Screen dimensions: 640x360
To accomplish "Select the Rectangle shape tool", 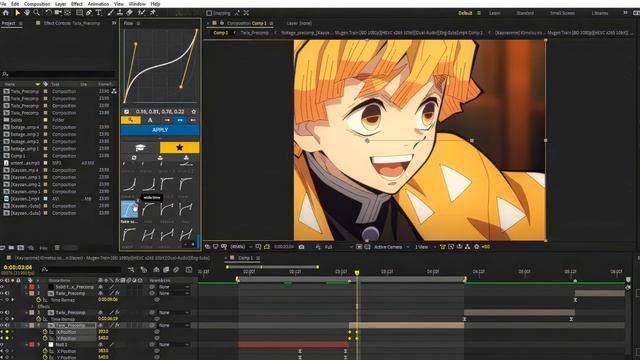I will pos(79,13).
